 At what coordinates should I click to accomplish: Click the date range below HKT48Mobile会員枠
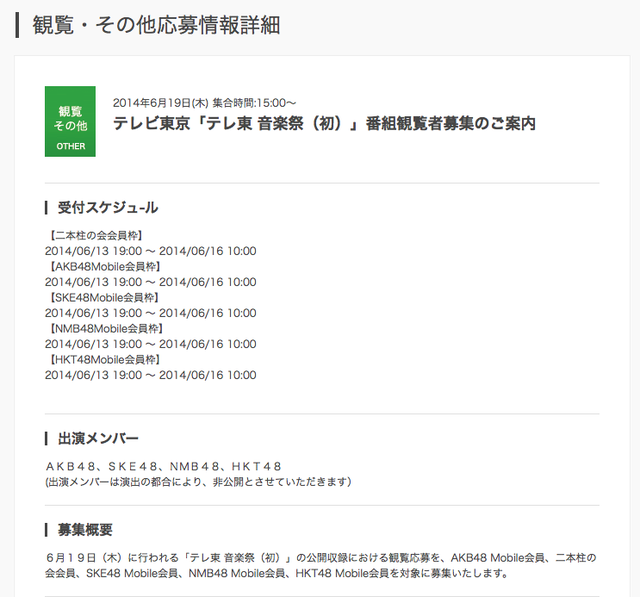(151, 375)
